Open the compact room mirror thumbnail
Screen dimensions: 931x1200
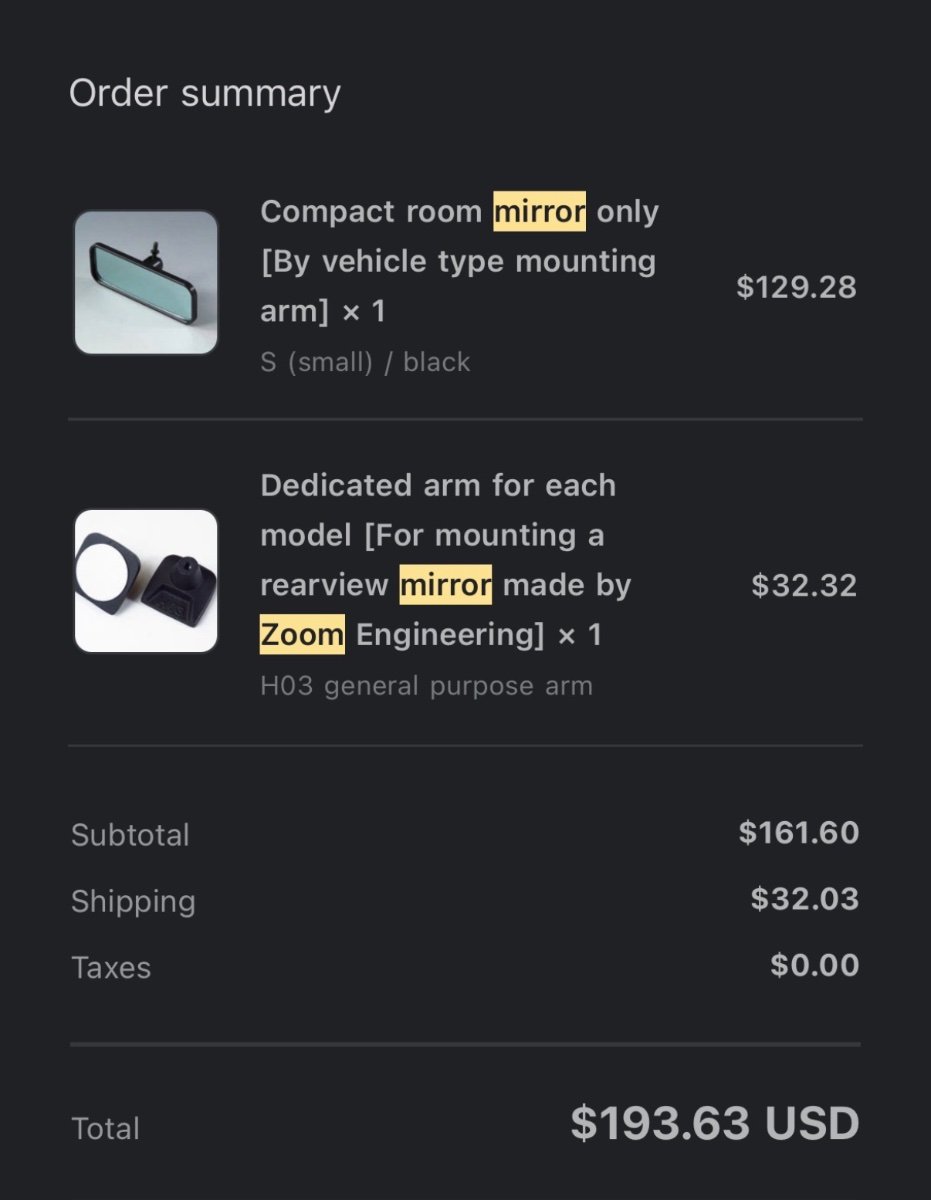click(146, 282)
